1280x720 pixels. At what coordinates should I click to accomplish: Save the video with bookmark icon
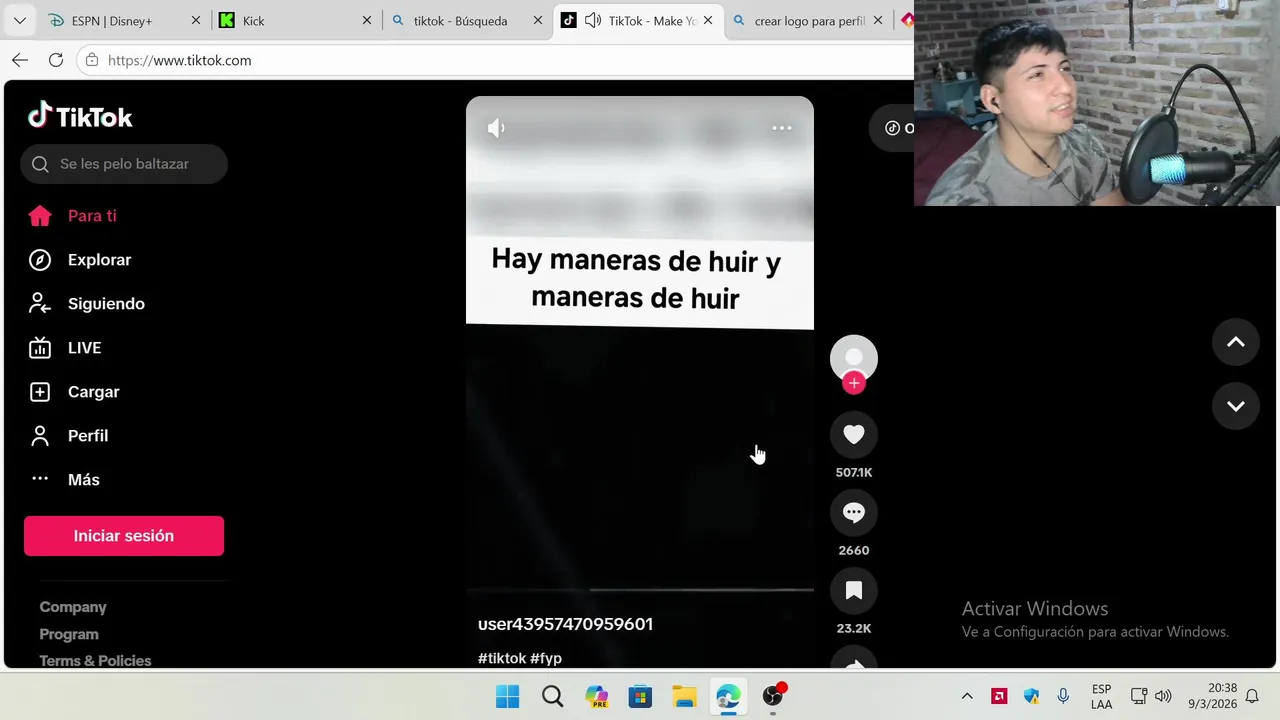[x=854, y=590]
